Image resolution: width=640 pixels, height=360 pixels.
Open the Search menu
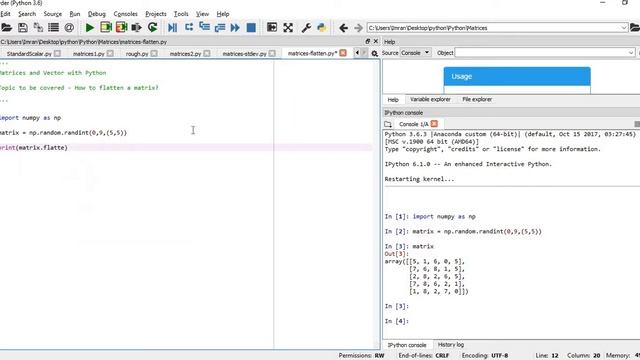(x=27, y=14)
